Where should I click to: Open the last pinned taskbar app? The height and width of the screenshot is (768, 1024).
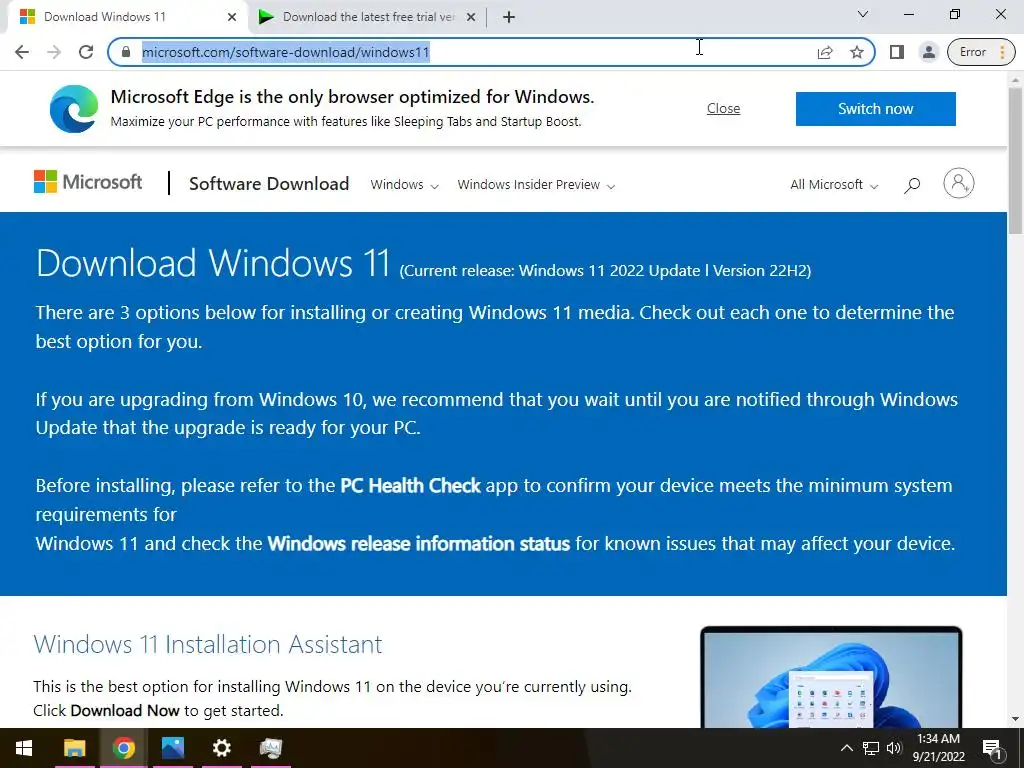[x=270, y=748]
